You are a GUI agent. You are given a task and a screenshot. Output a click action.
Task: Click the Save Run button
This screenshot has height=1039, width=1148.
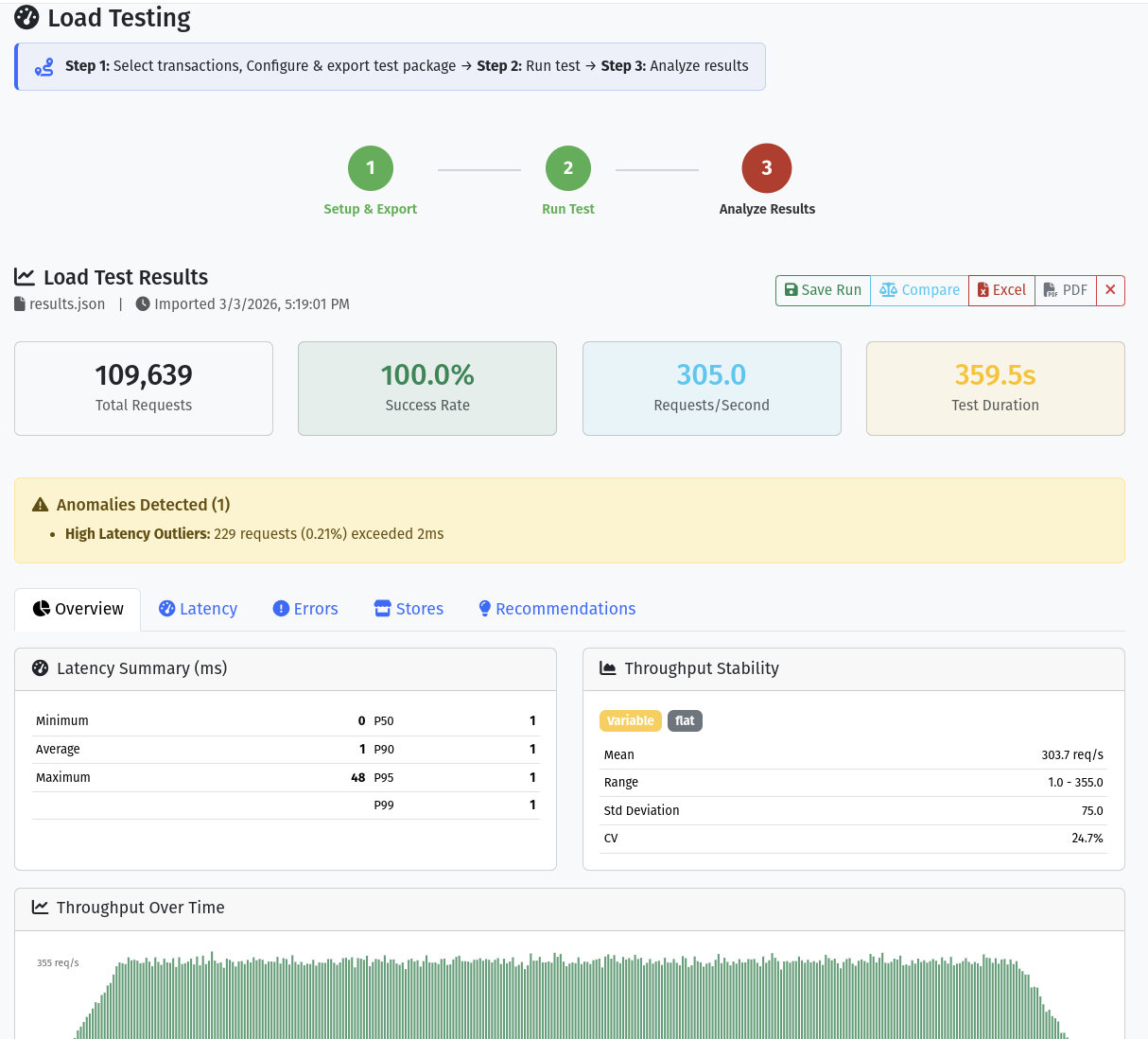point(822,290)
